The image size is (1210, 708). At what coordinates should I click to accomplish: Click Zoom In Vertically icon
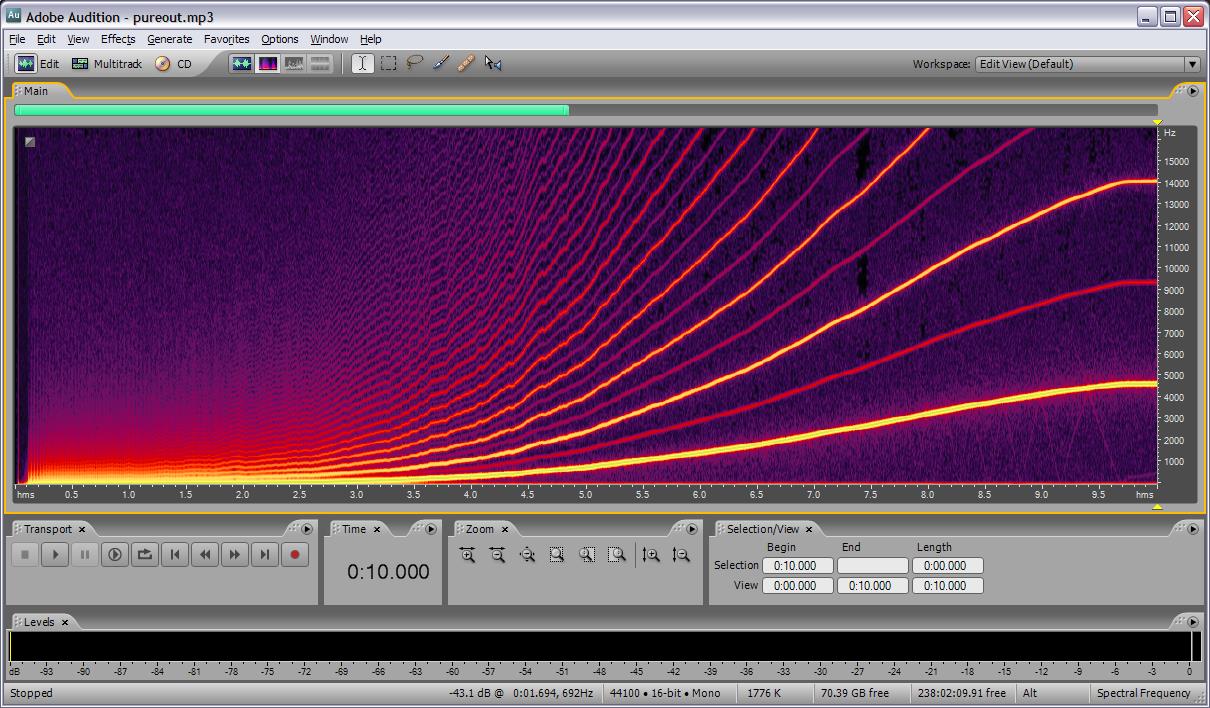pos(651,555)
